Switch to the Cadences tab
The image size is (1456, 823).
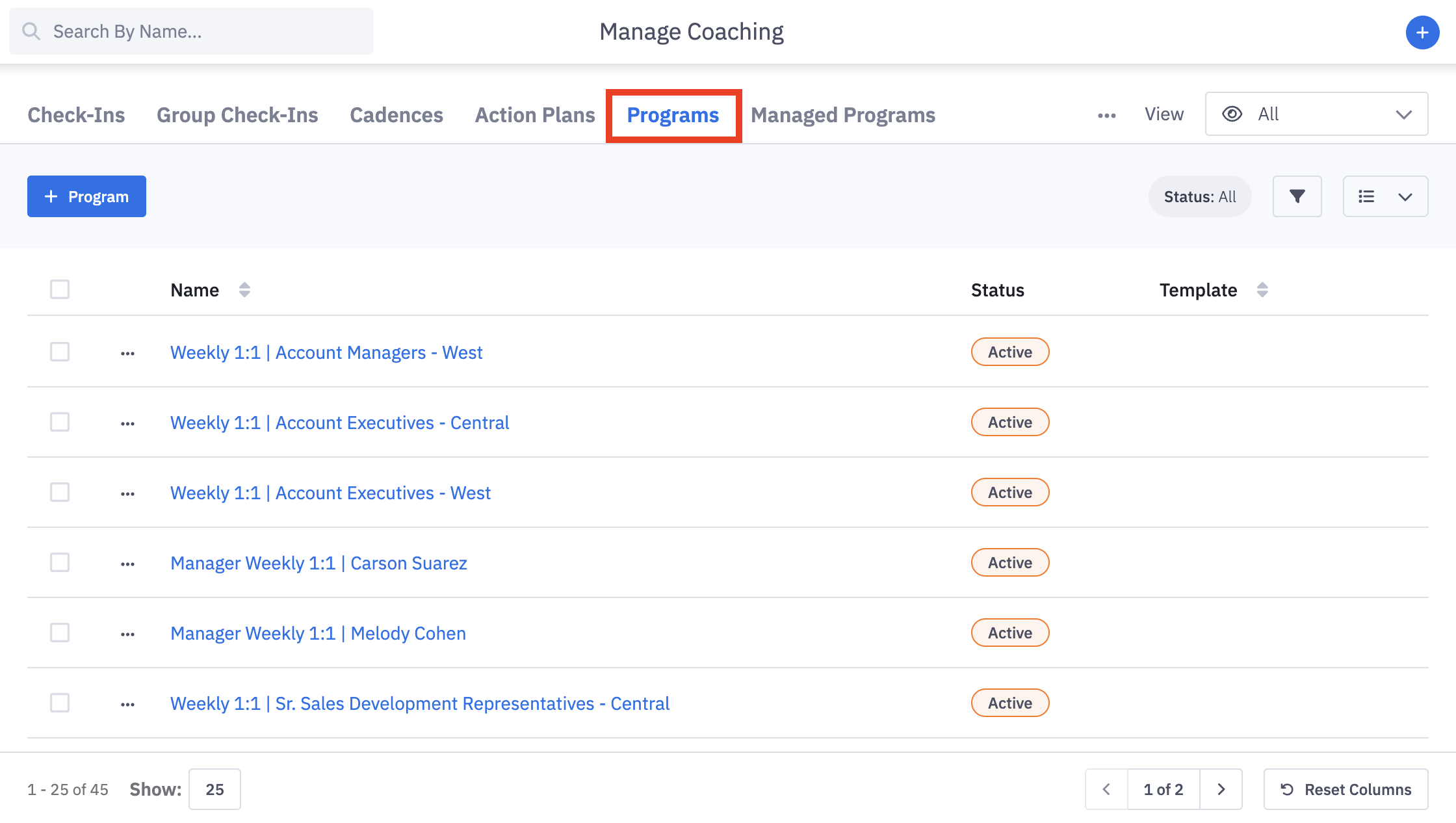pyautogui.click(x=396, y=114)
